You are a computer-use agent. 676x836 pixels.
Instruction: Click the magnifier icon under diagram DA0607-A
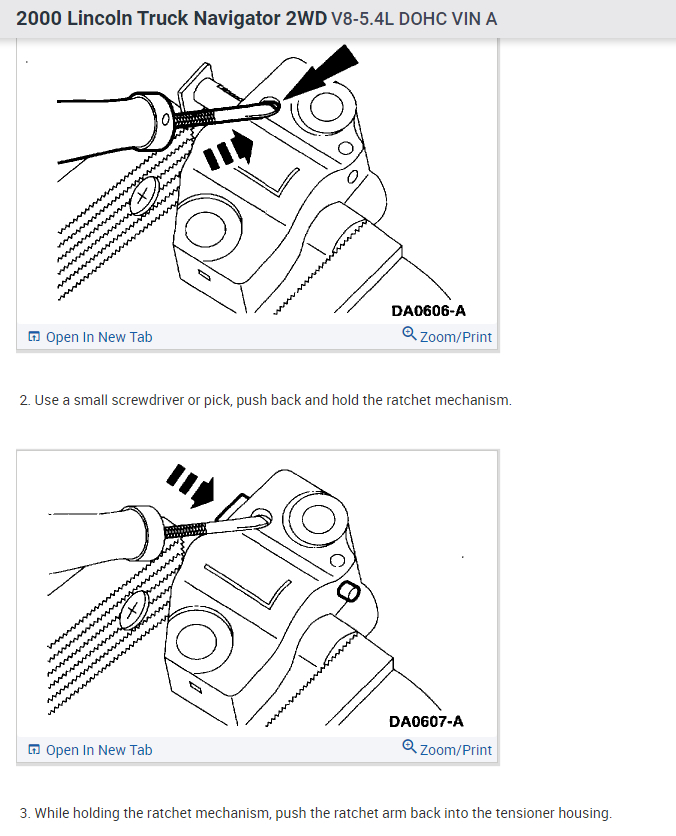409,746
